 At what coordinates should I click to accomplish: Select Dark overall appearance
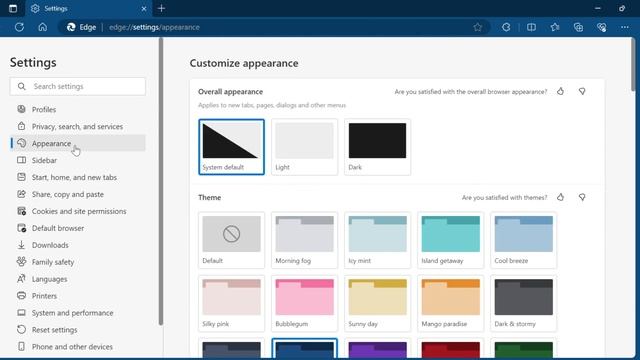click(378, 147)
